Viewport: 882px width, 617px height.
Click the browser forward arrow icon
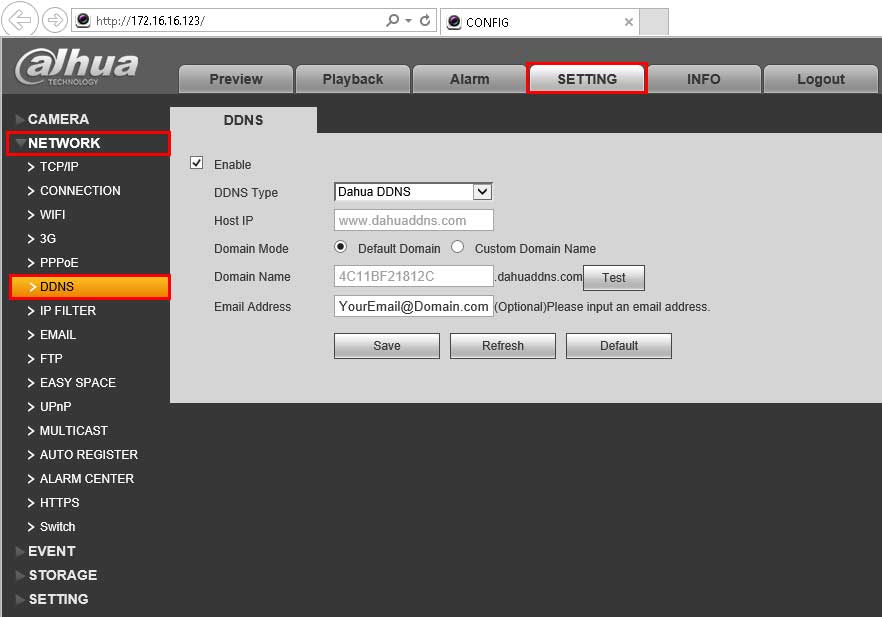tap(54, 19)
